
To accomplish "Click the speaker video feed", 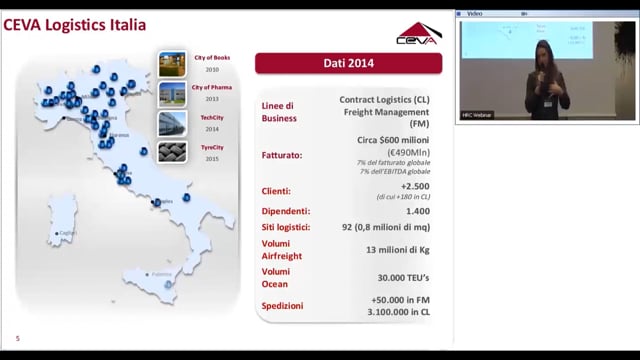I will [547, 70].
